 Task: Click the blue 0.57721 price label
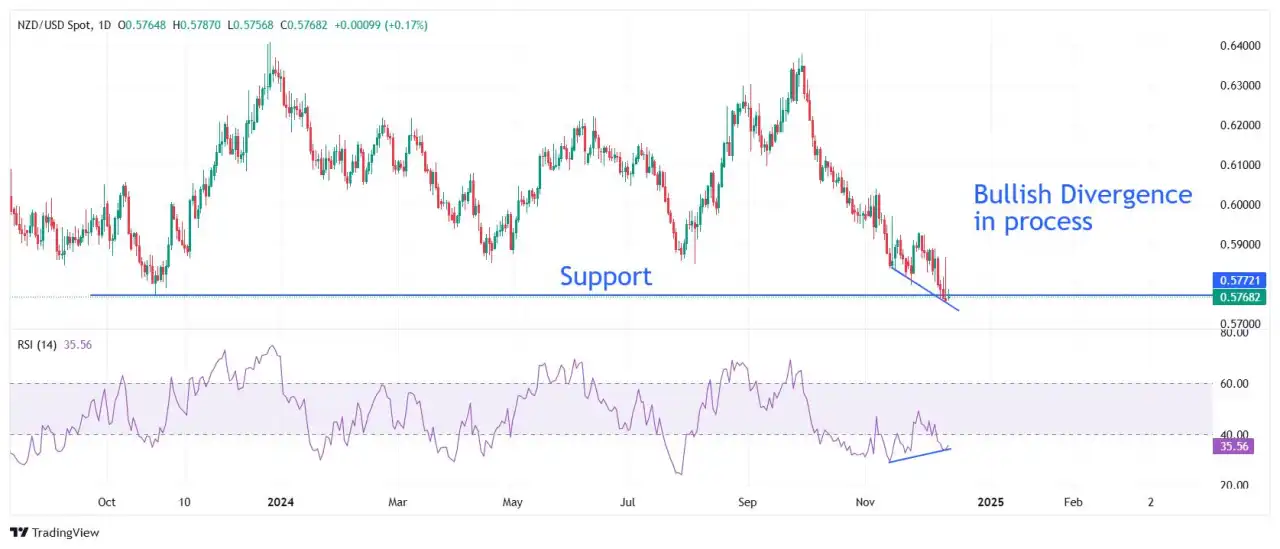[1240, 281]
